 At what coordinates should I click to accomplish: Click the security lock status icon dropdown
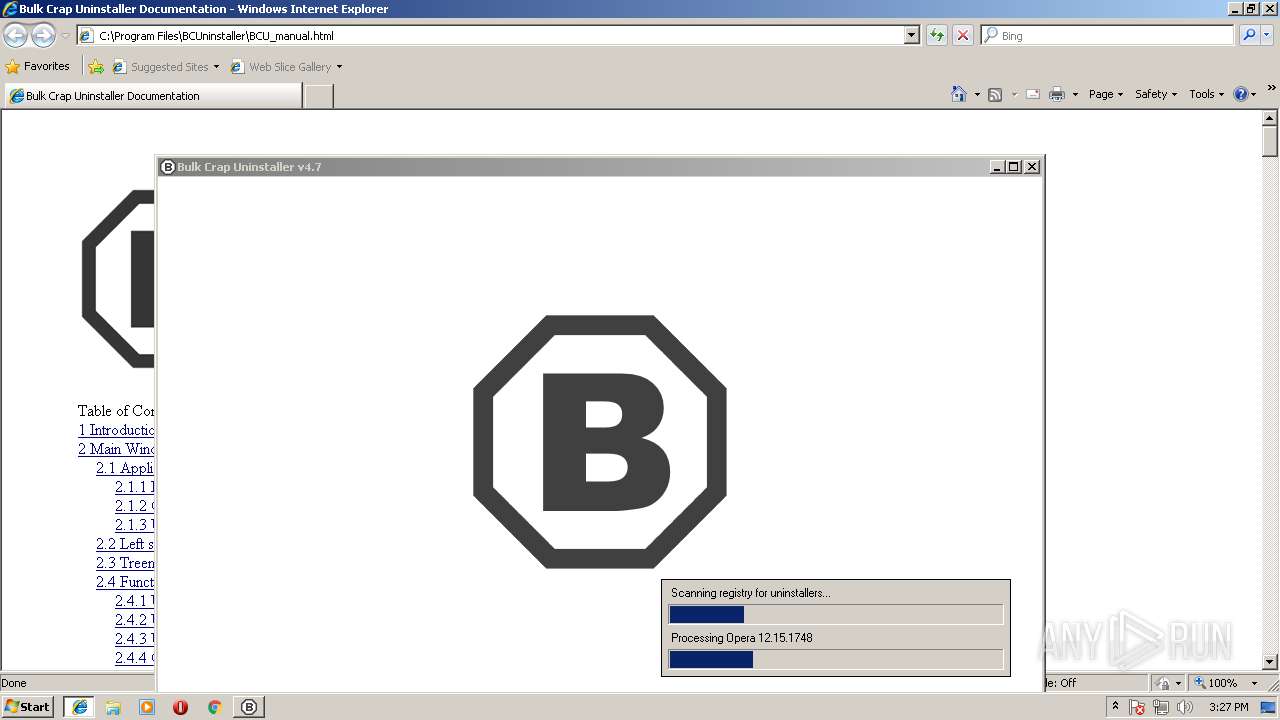tap(1169, 683)
